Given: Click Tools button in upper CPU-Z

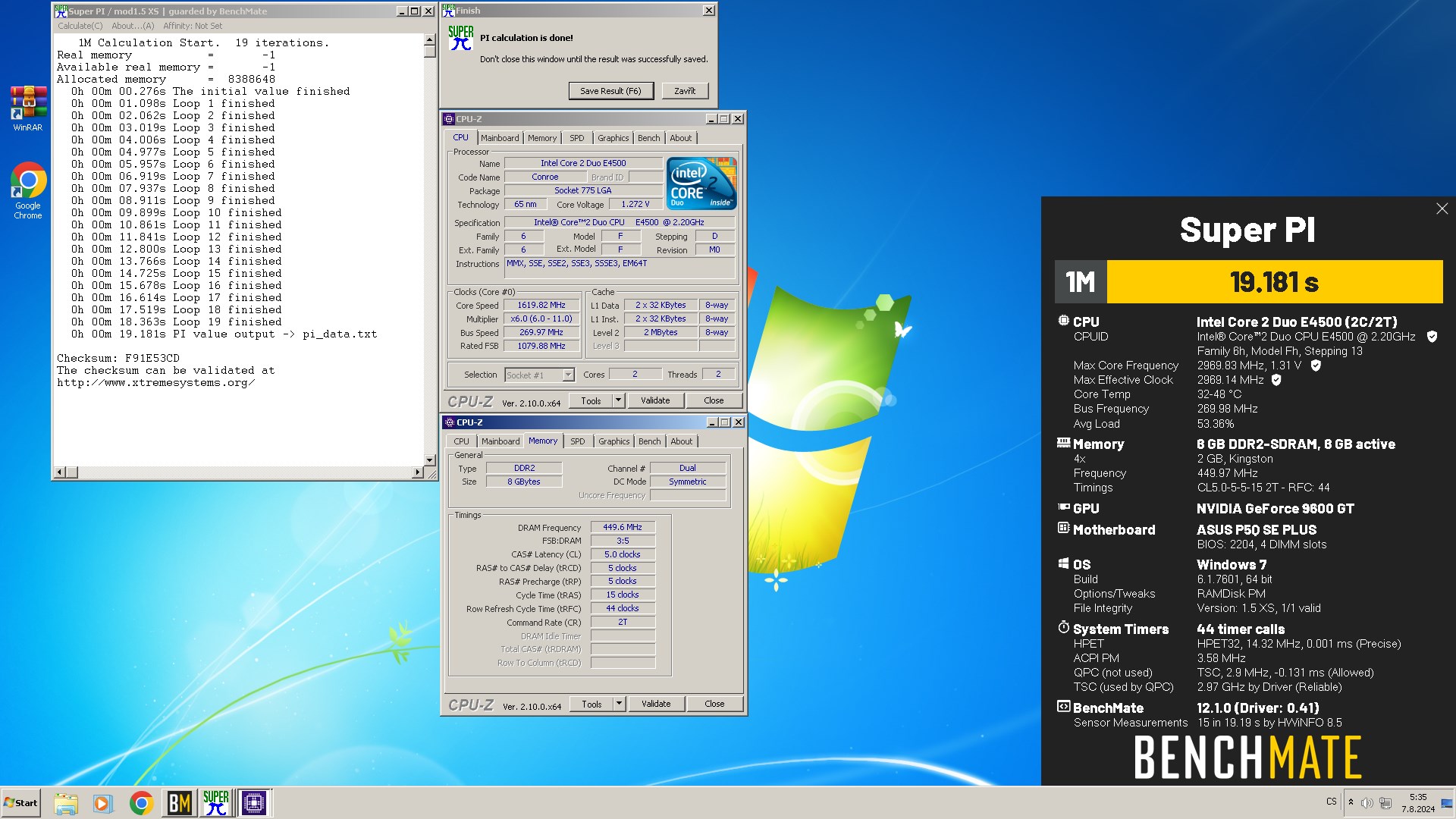Looking at the screenshot, I should [x=591, y=400].
